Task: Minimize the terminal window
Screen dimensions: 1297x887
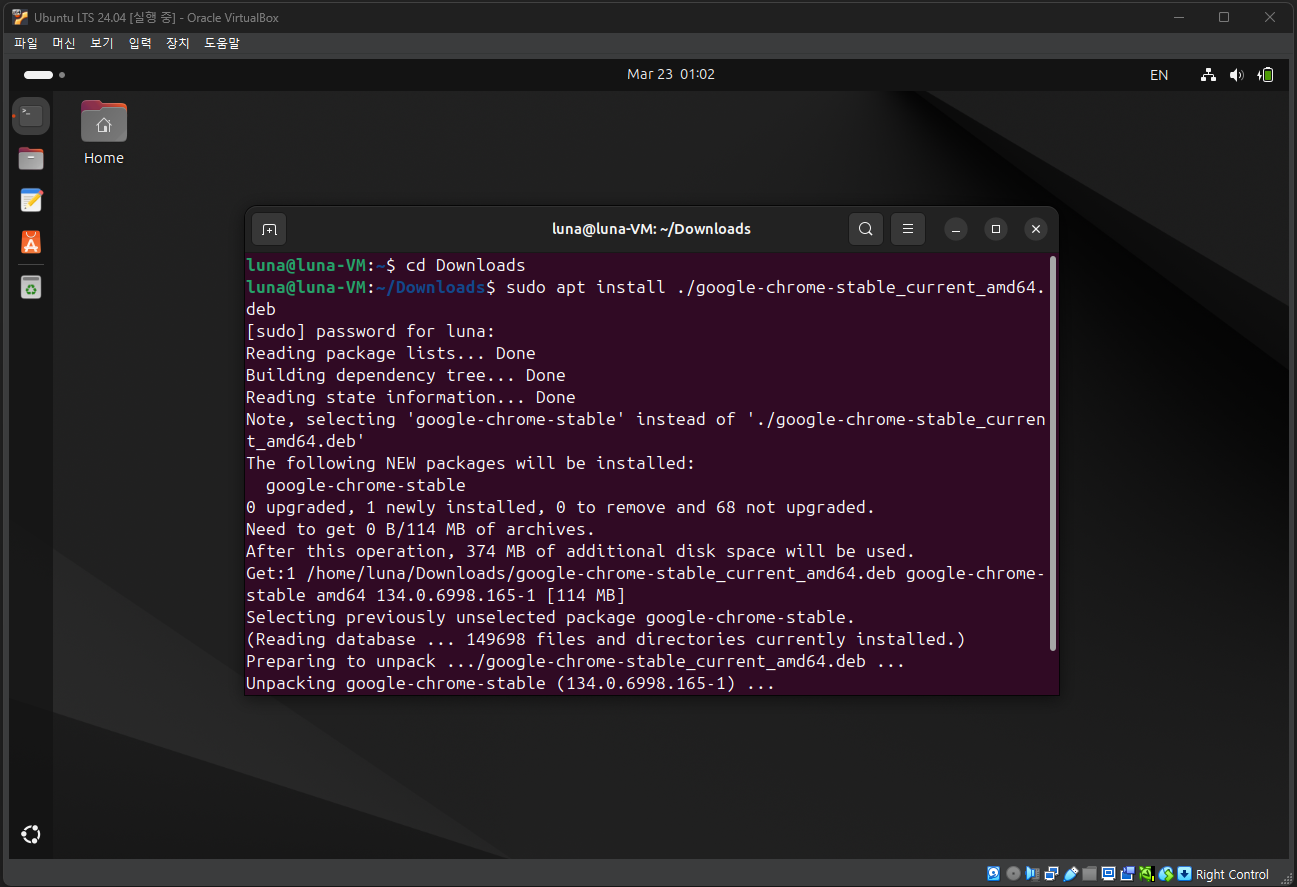Action: click(x=956, y=229)
